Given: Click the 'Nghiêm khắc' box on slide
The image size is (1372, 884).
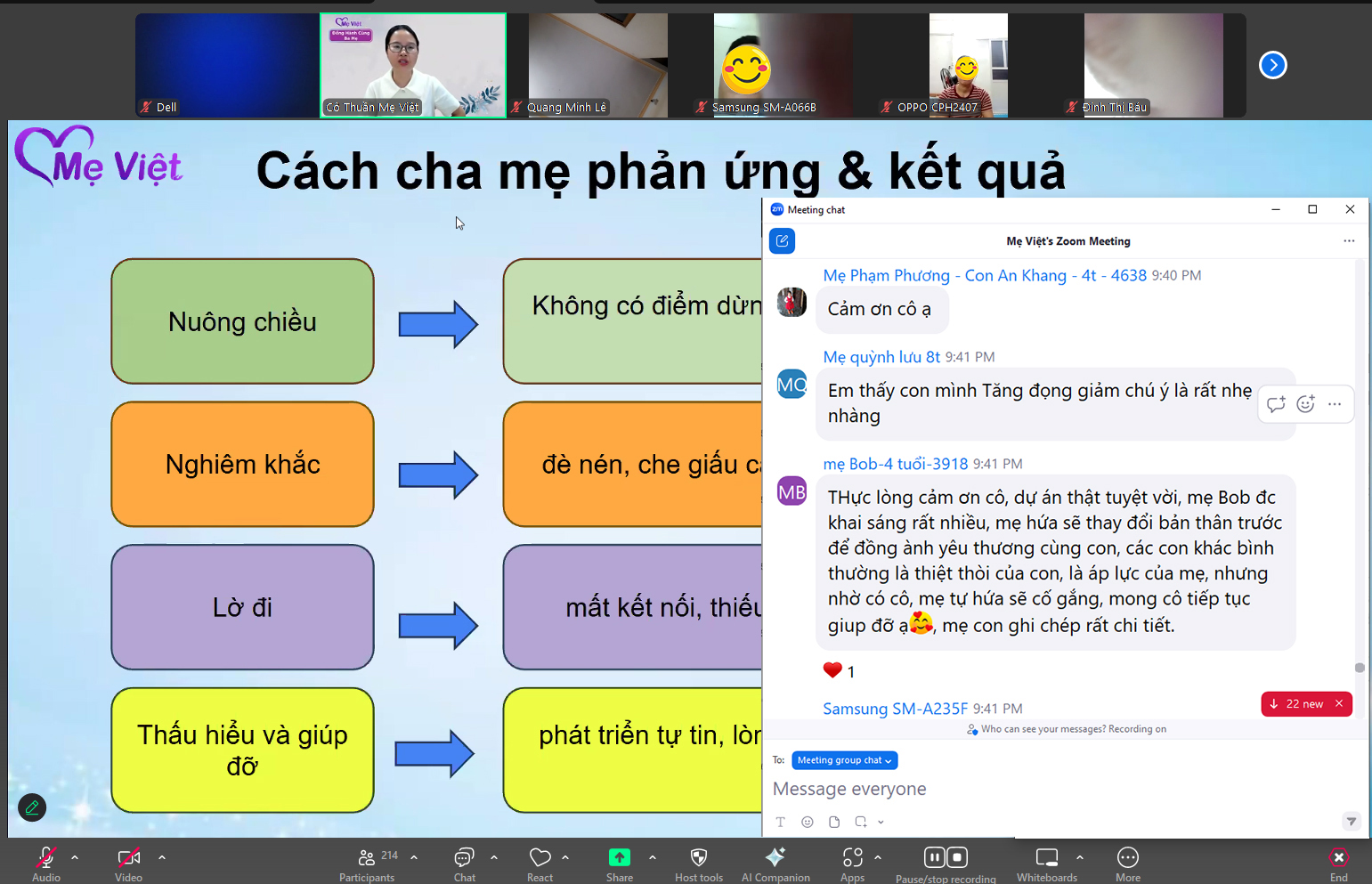Looking at the screenshot, I should point(242,464).
